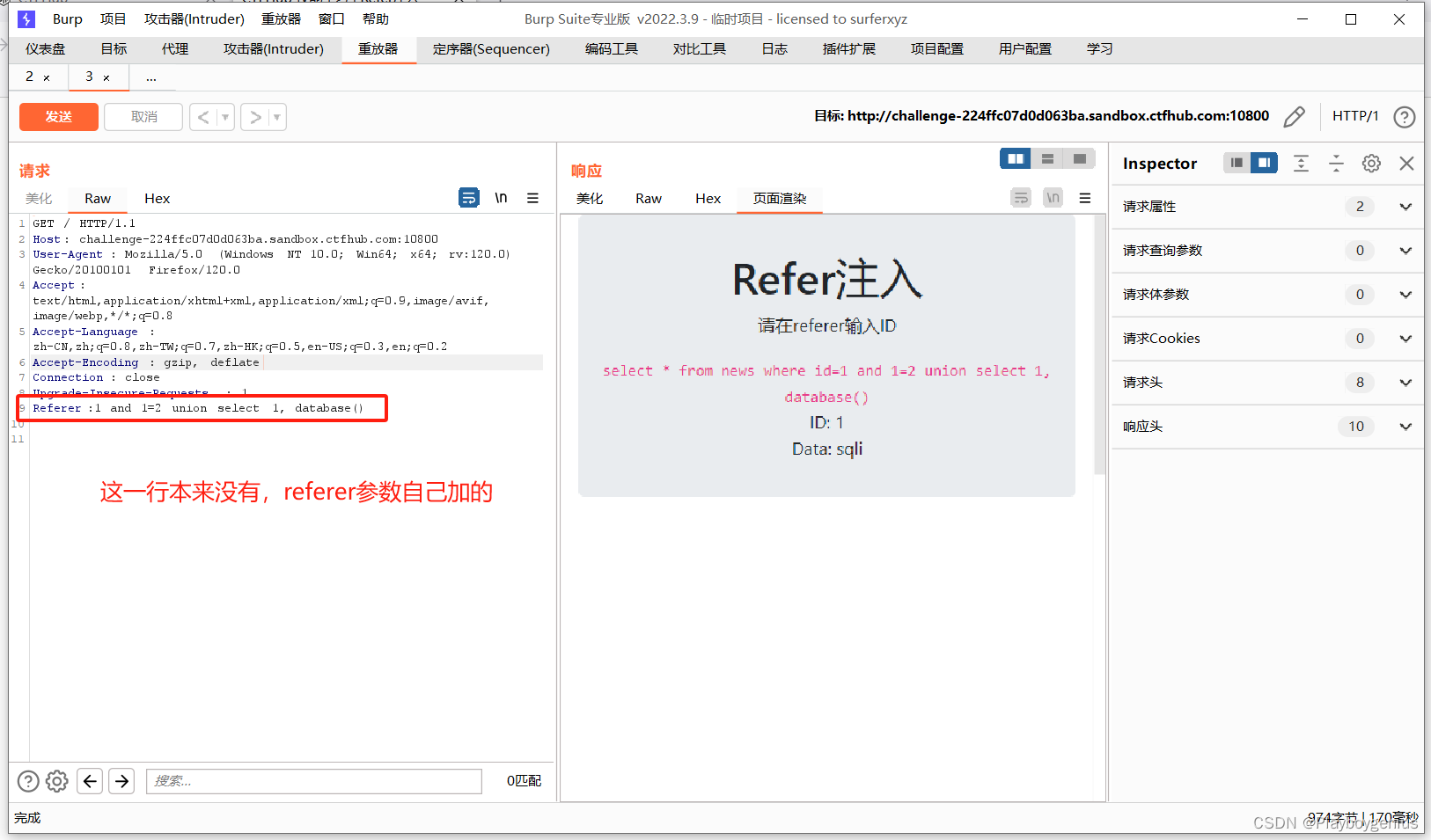Go to next search match arrow
Screen dimensions: 1431x840
(122, 781)
